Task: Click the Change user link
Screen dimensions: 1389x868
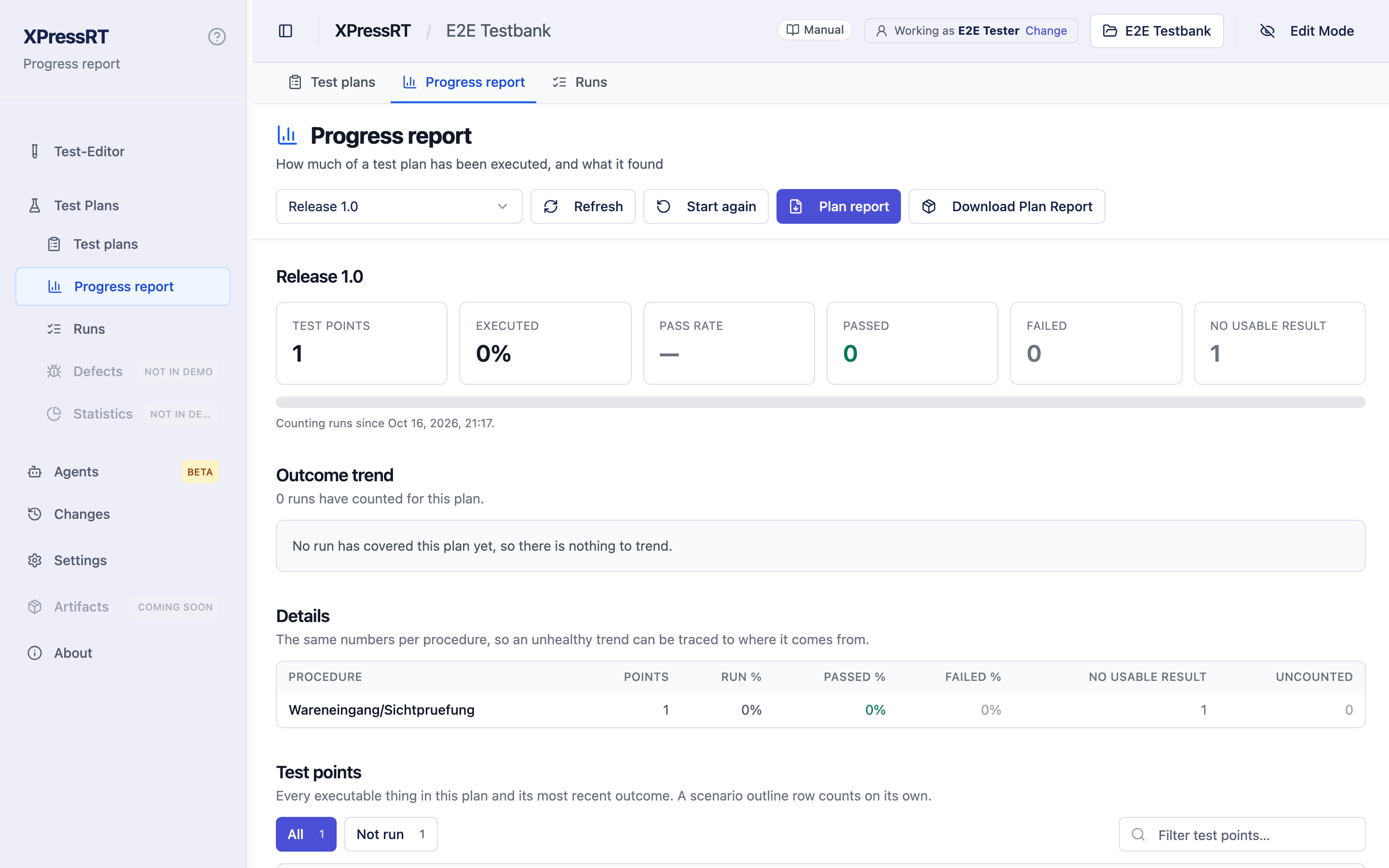Action: [1046, 31]
